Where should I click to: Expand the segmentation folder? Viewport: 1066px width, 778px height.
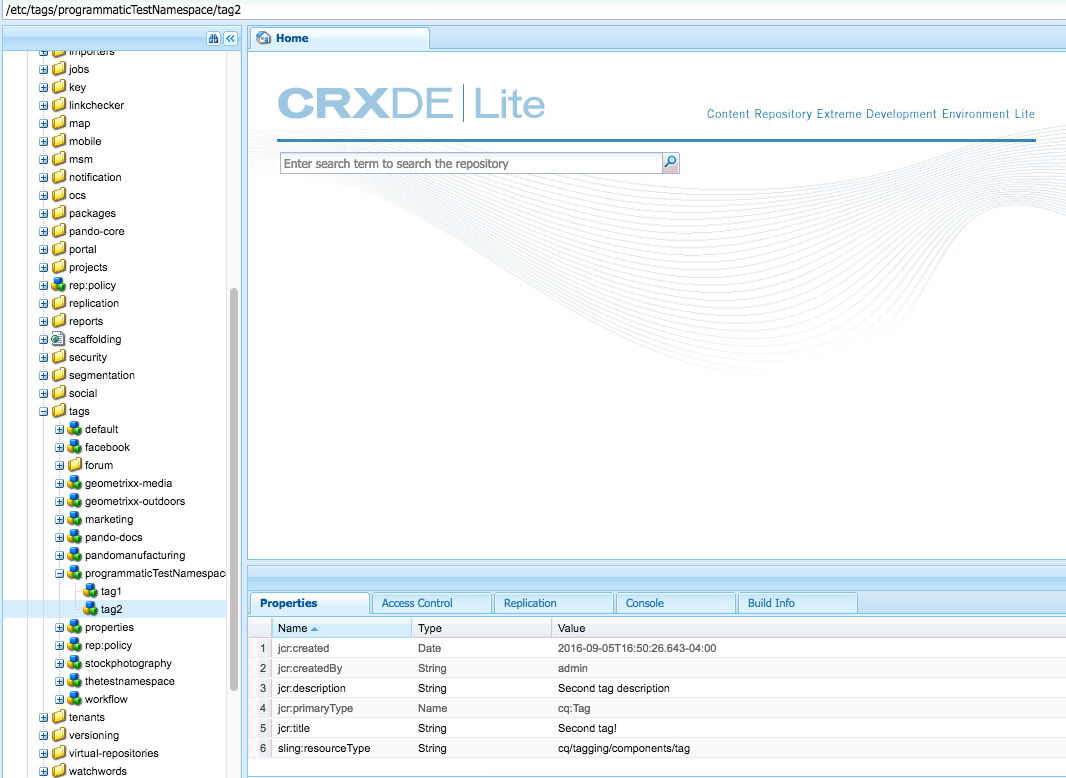(x=44, y=375)
